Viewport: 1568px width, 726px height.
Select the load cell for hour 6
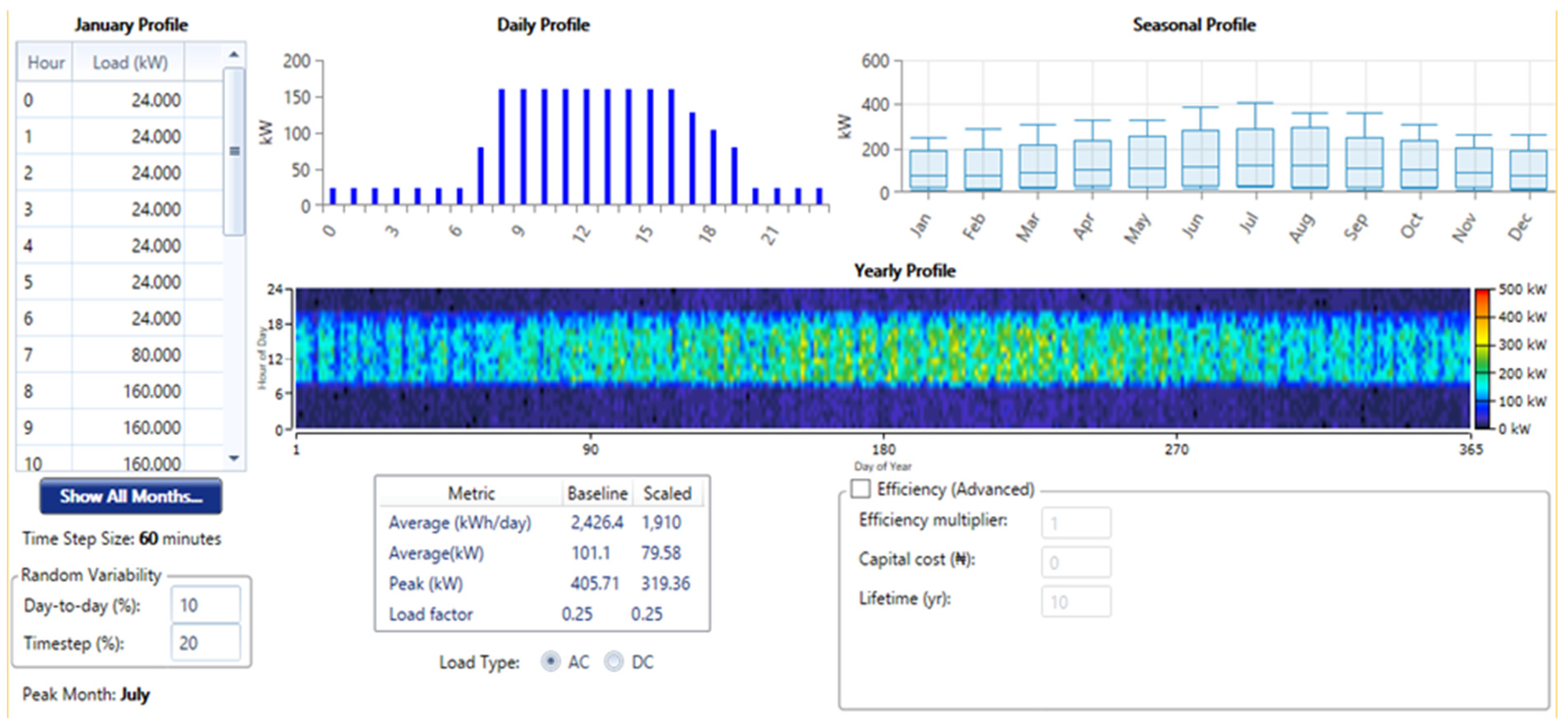(129, 319)
